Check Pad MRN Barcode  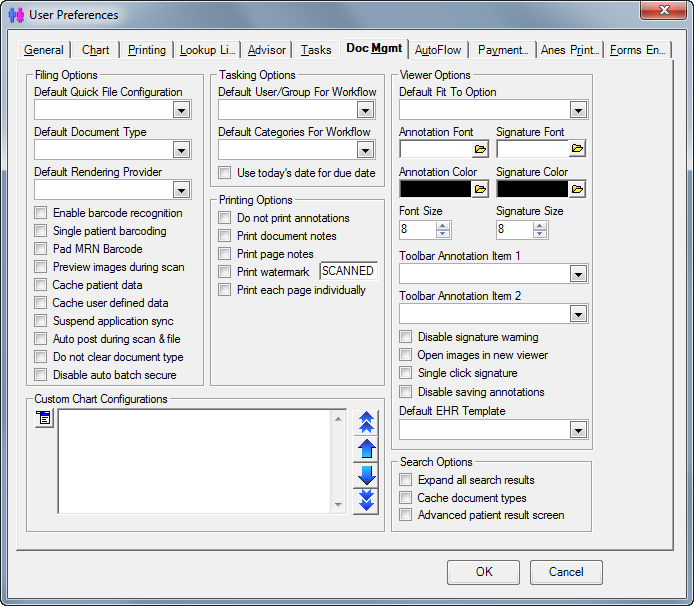[x=41, y=249]
